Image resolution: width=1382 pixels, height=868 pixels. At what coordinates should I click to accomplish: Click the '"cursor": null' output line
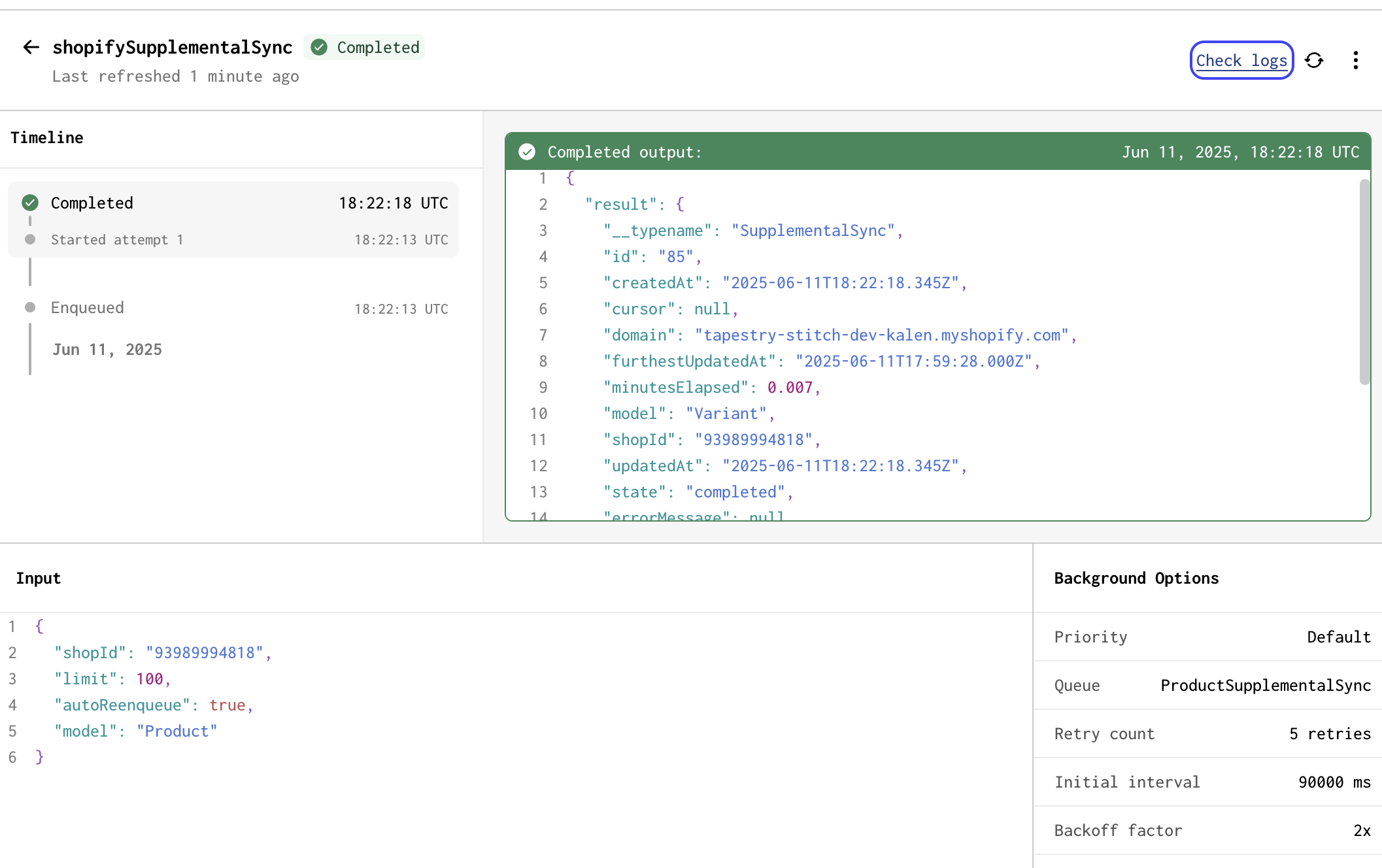click(x=671, y=309)
